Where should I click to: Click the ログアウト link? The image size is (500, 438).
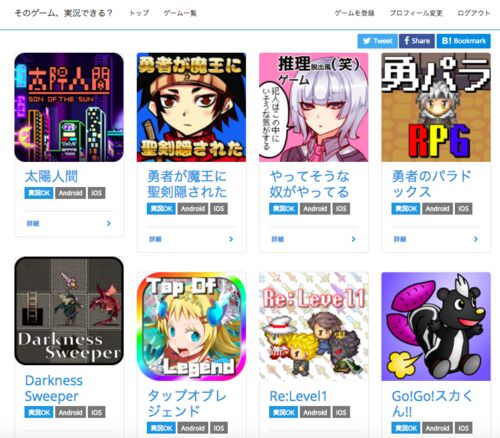(x=474, y=13)
